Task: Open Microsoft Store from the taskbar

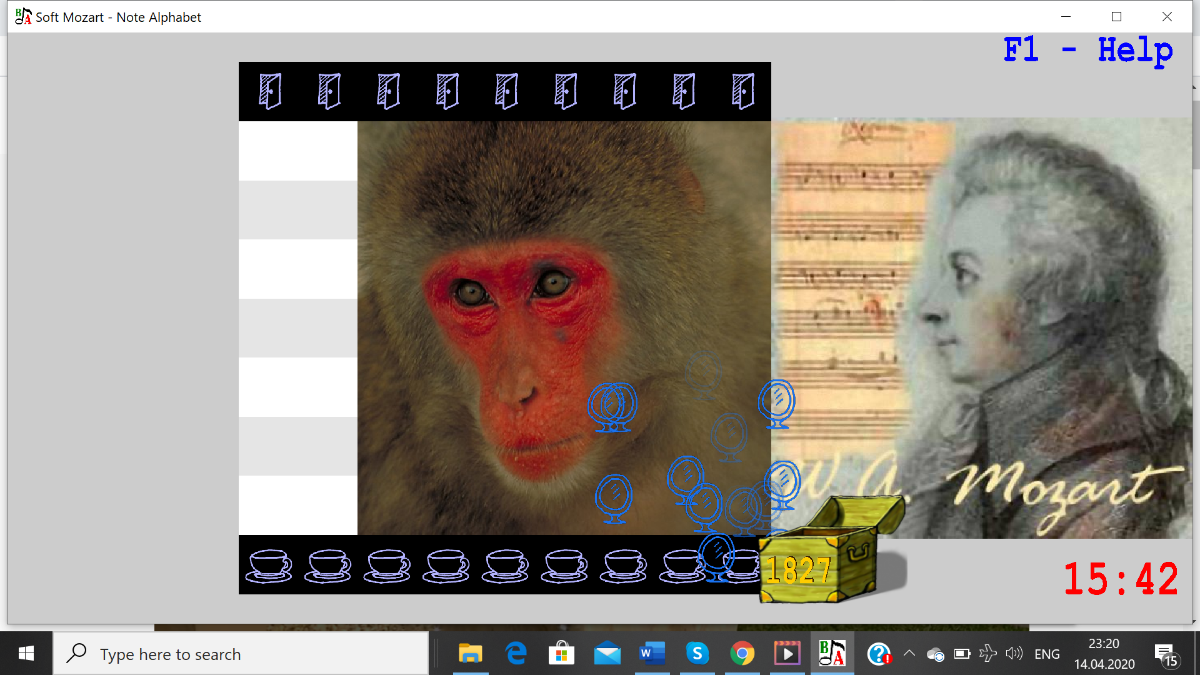Action: 562,654
